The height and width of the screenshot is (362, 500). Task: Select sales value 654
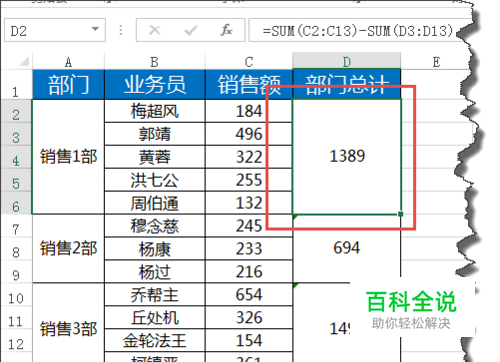[249, 295]
